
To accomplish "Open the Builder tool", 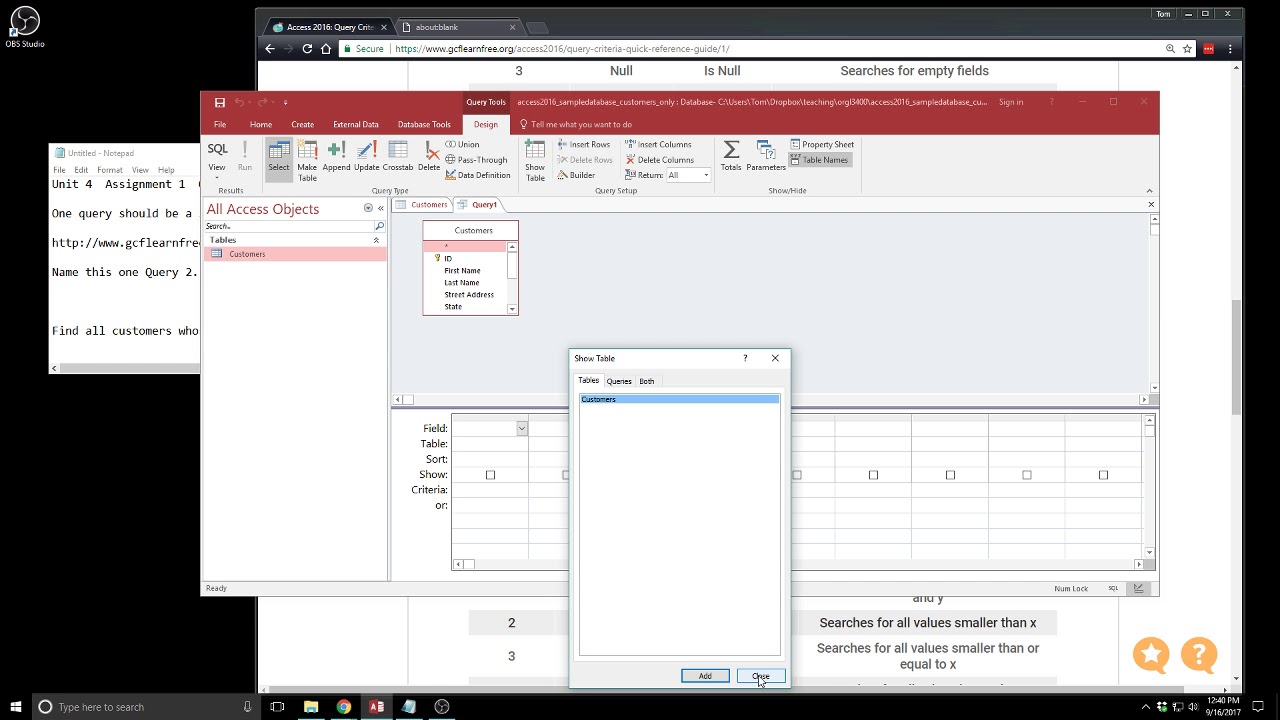I will tap(575, 175).
